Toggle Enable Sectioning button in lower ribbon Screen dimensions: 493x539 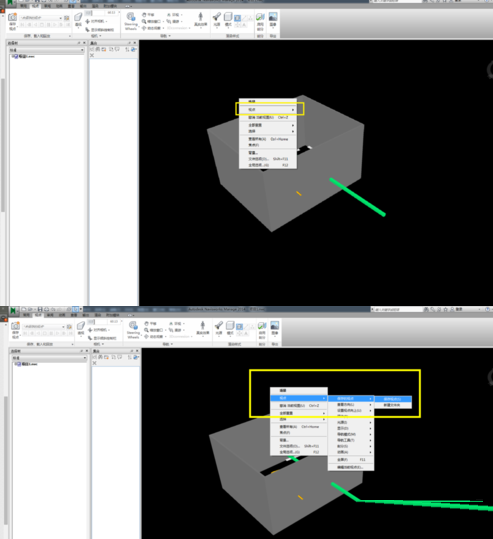coord(262,325)
